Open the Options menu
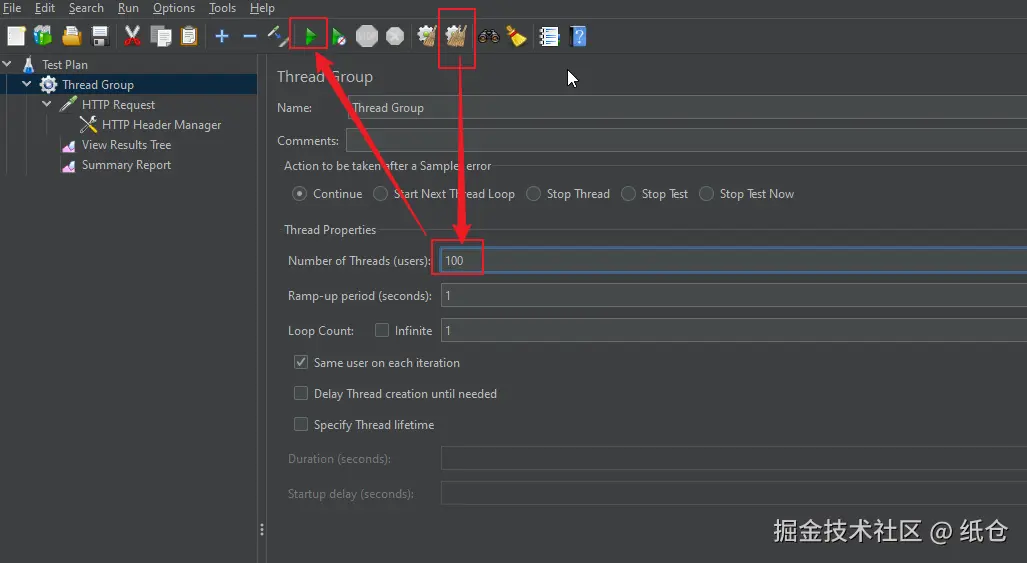Viewport: 1027px width, 563px height. click(174, 8)
